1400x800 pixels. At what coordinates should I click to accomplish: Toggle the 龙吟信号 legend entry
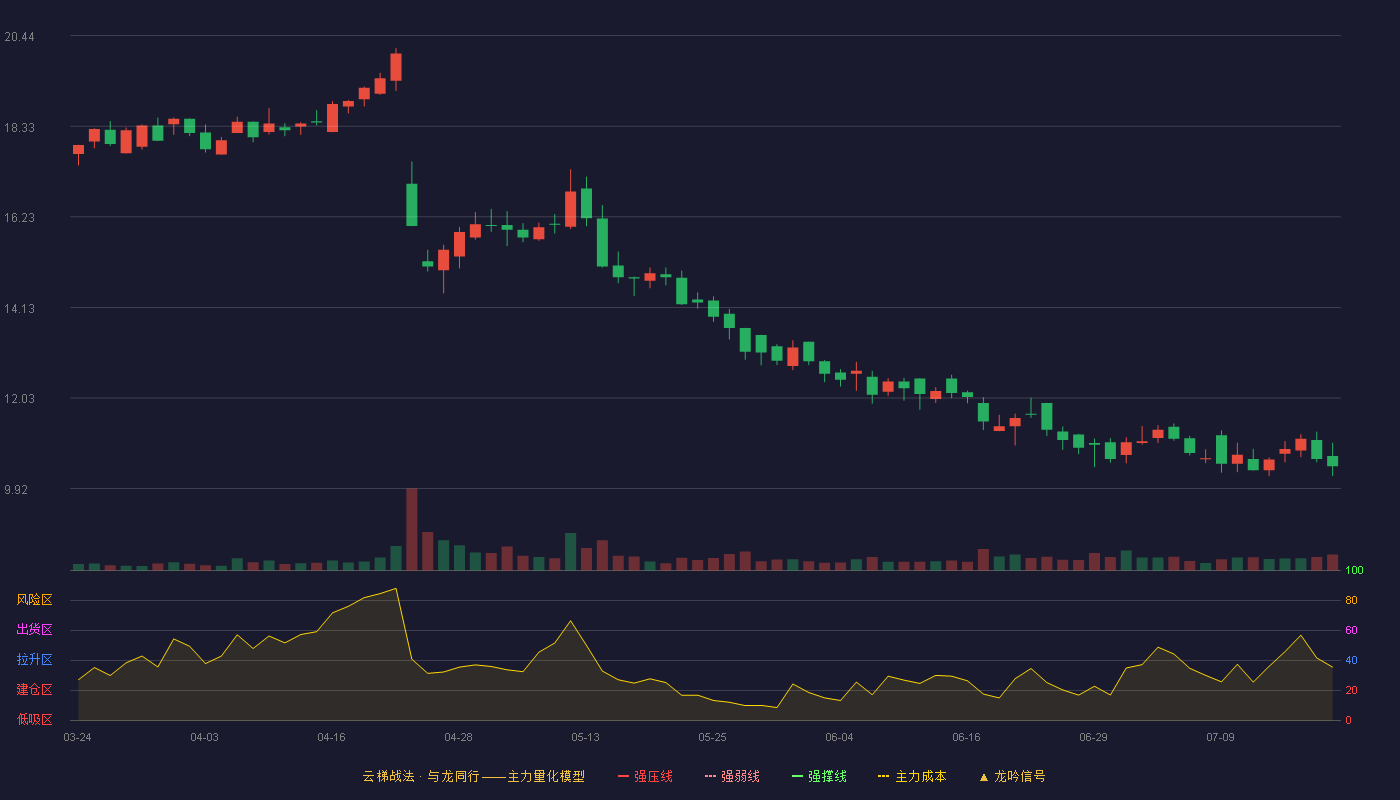[1012, 776]
